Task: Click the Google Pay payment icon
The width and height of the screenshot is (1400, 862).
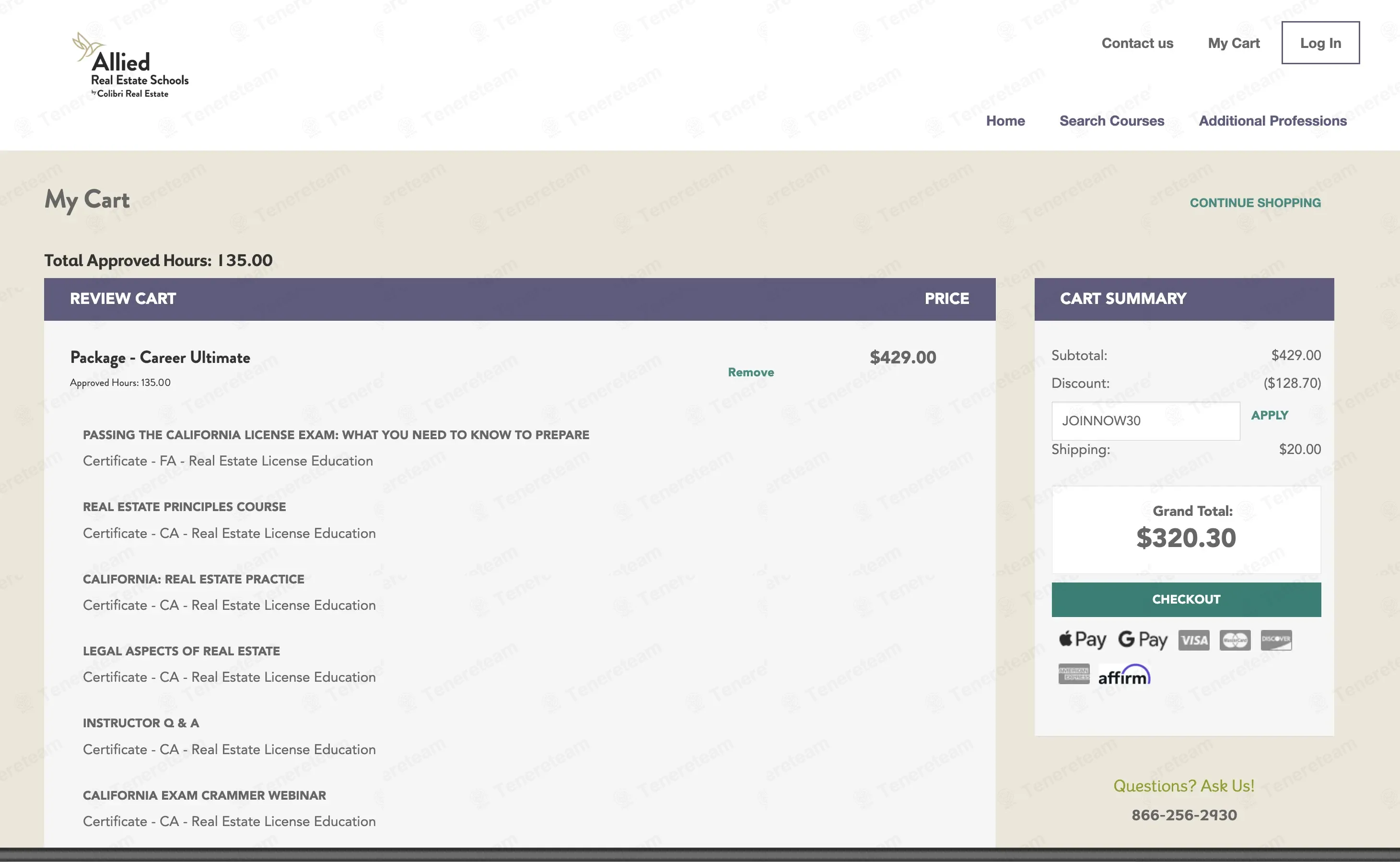Action: click(x=1143, y=640)
